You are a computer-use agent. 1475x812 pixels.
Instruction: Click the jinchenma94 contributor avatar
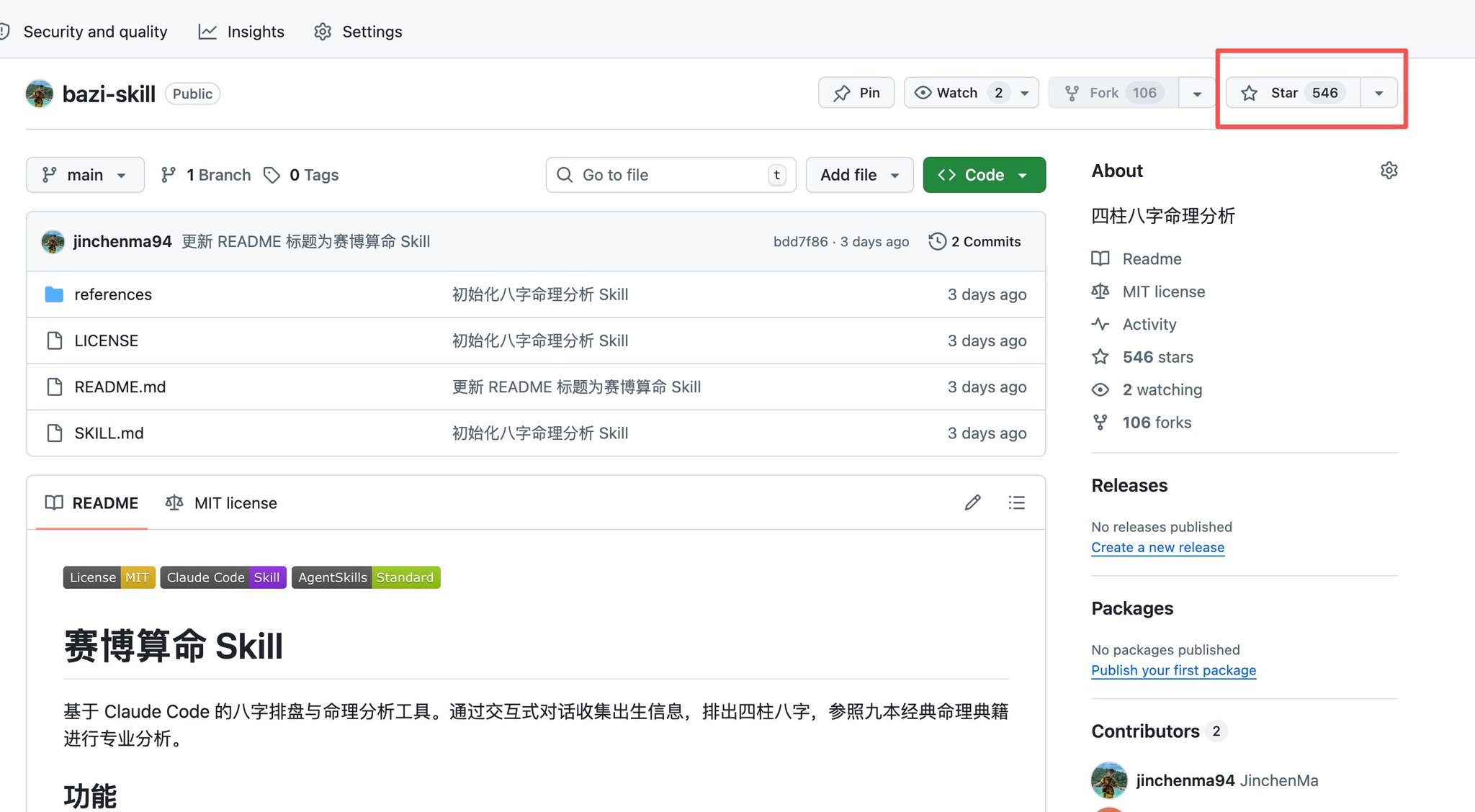point(1109,780)
